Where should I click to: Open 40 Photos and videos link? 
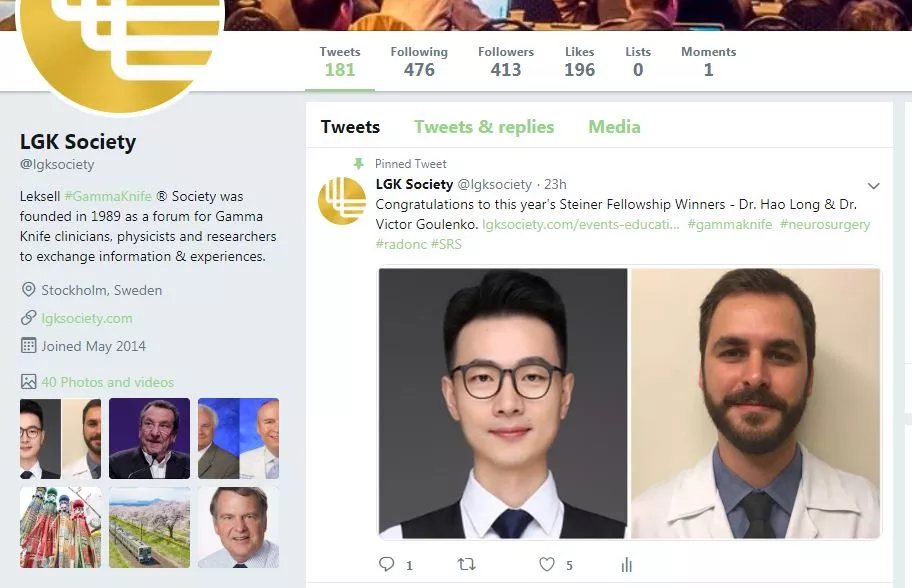point(108,382)
